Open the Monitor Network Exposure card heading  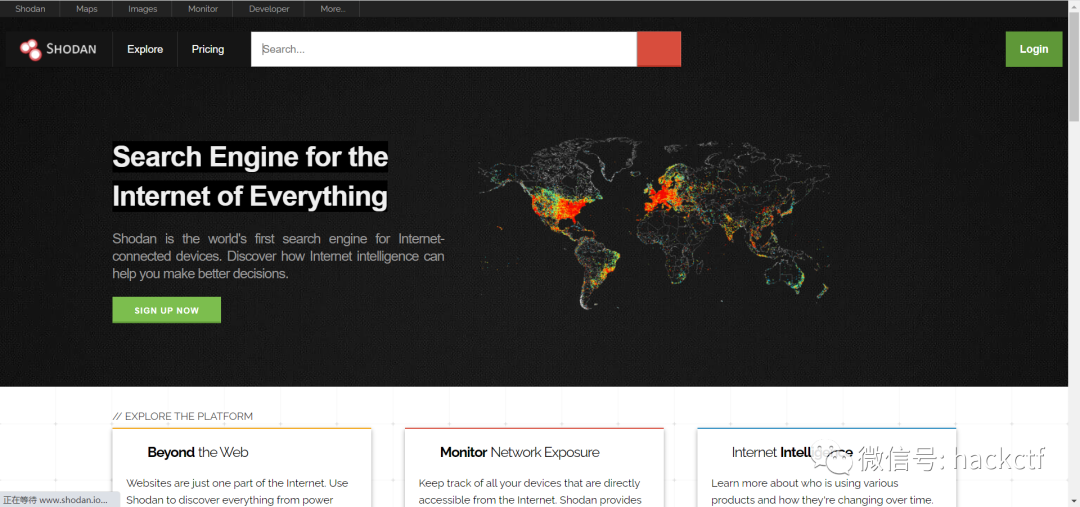[519, 453]
